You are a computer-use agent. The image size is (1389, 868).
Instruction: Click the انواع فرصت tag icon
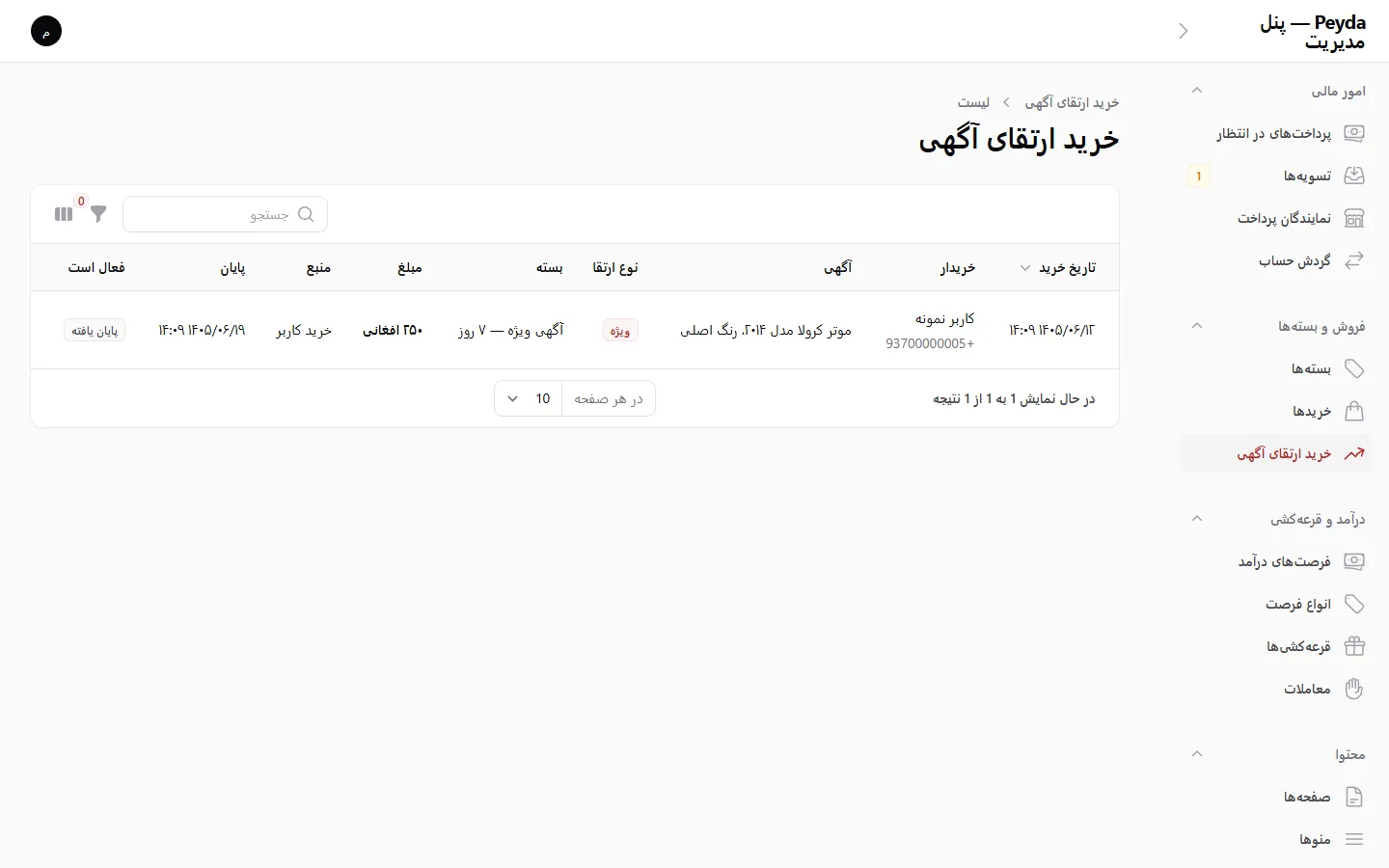(x=1354, y=604)
